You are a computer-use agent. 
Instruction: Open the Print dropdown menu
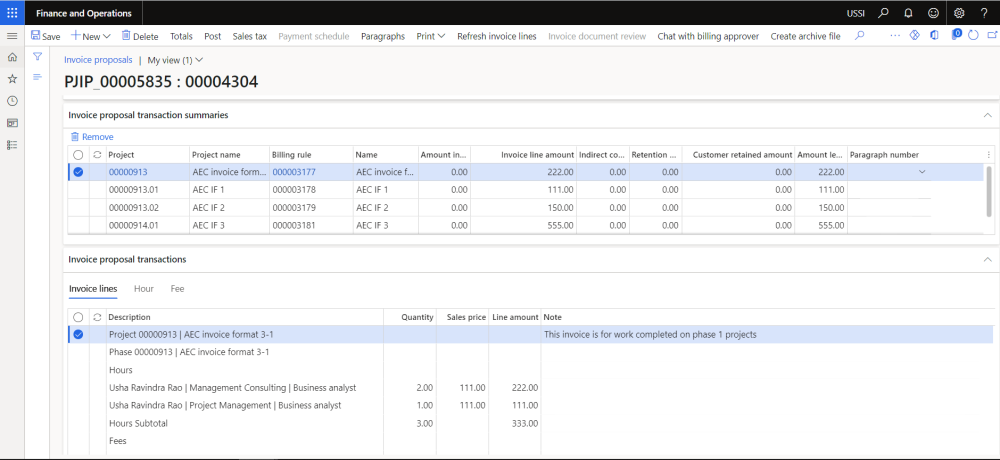(430, 36)
